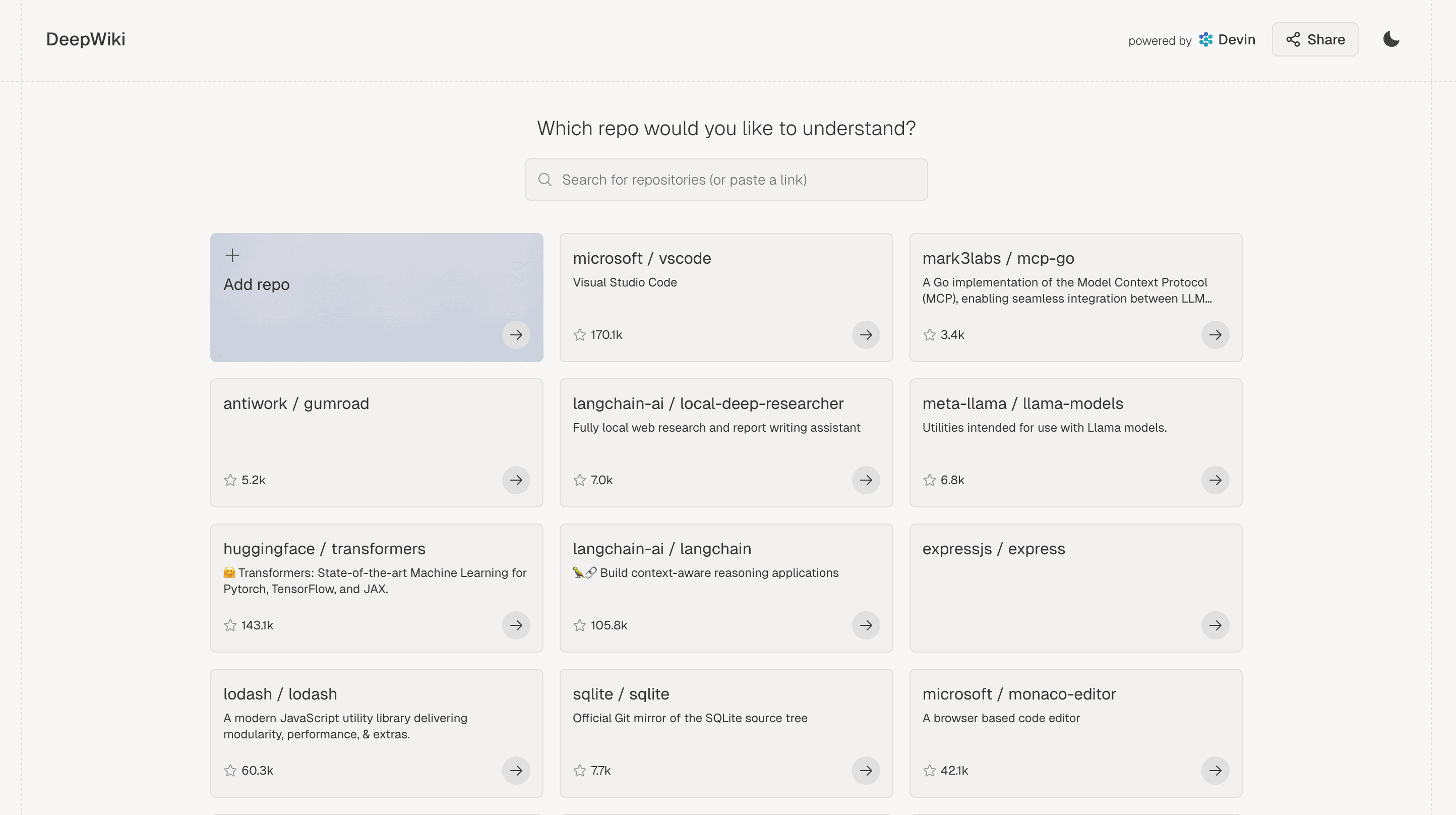Image resolution: width=1456 pixels, height=815 pixels.
Task: Toggle dark mode with moon icon
Action: (x=1391, y=39)
